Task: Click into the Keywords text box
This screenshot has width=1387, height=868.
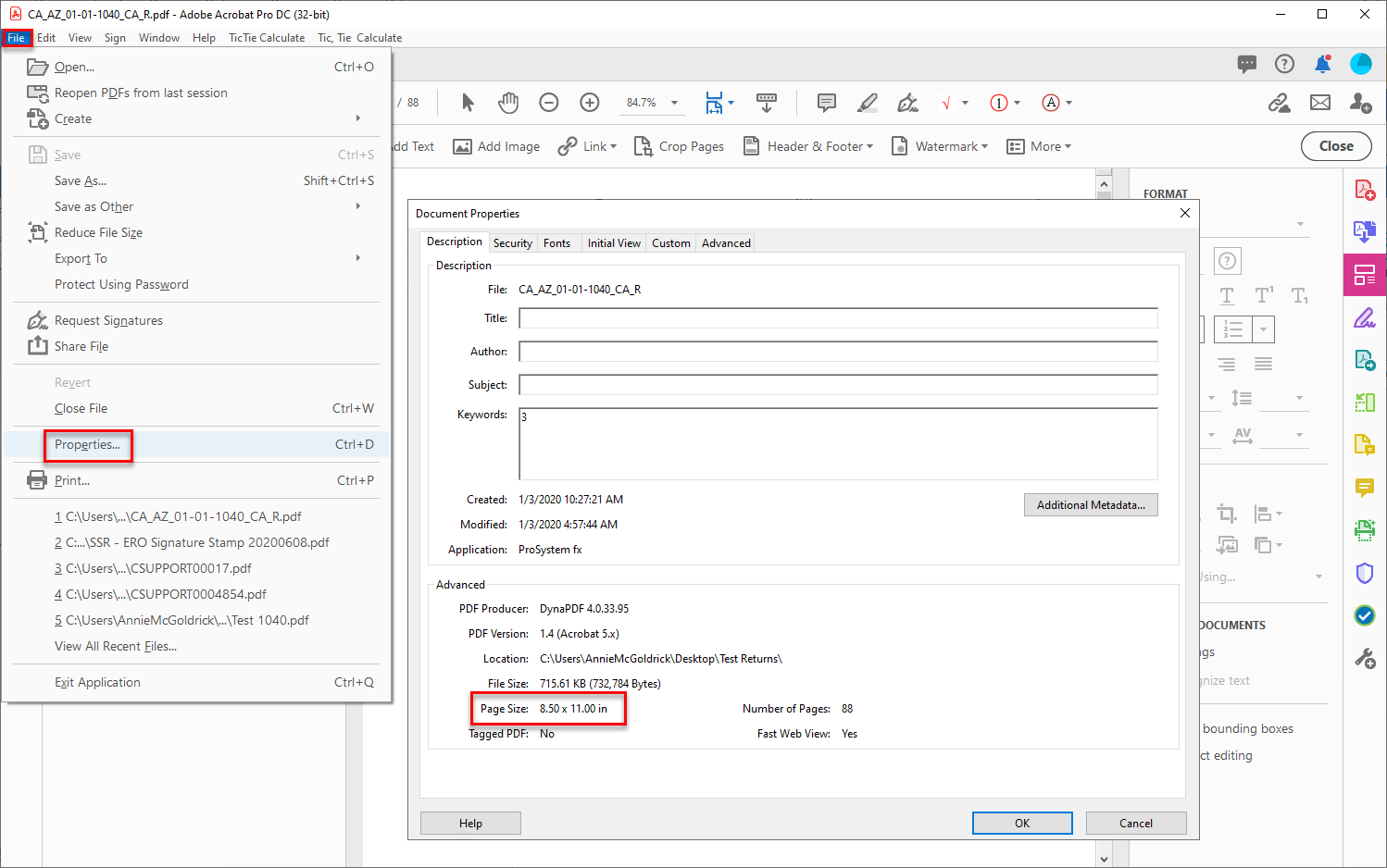Action: click(838, 443)
